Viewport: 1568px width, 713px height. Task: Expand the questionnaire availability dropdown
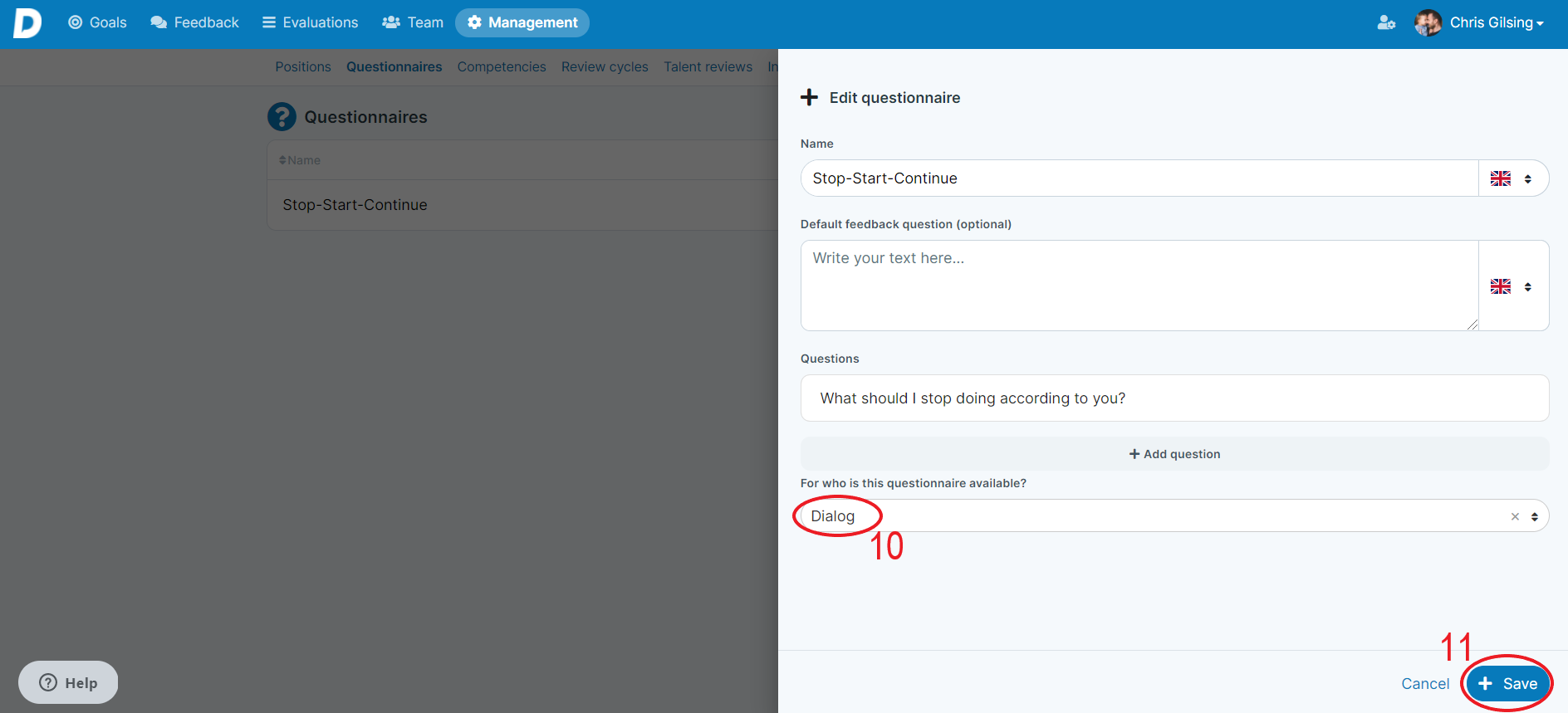1535,516
